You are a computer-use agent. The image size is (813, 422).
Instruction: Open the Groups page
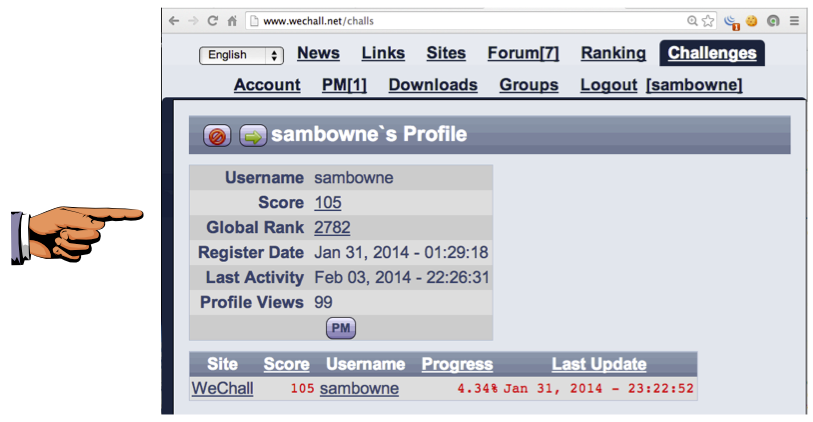(529, 85)
